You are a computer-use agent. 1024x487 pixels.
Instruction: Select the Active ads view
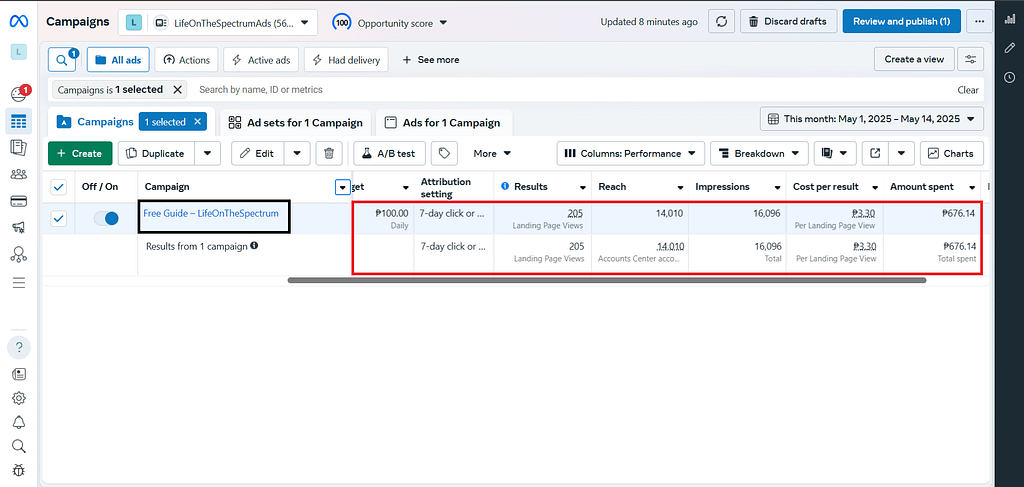tap(261, 59)
